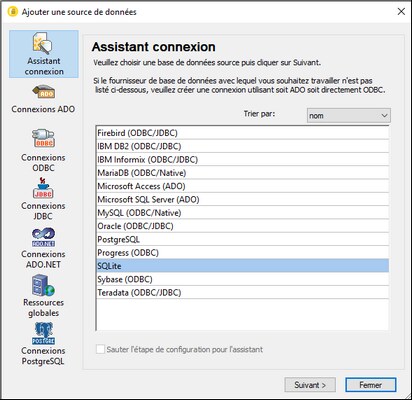Open the Connexions ADO icon
Screen dimensions: 412x400
(x=43, y=92)
